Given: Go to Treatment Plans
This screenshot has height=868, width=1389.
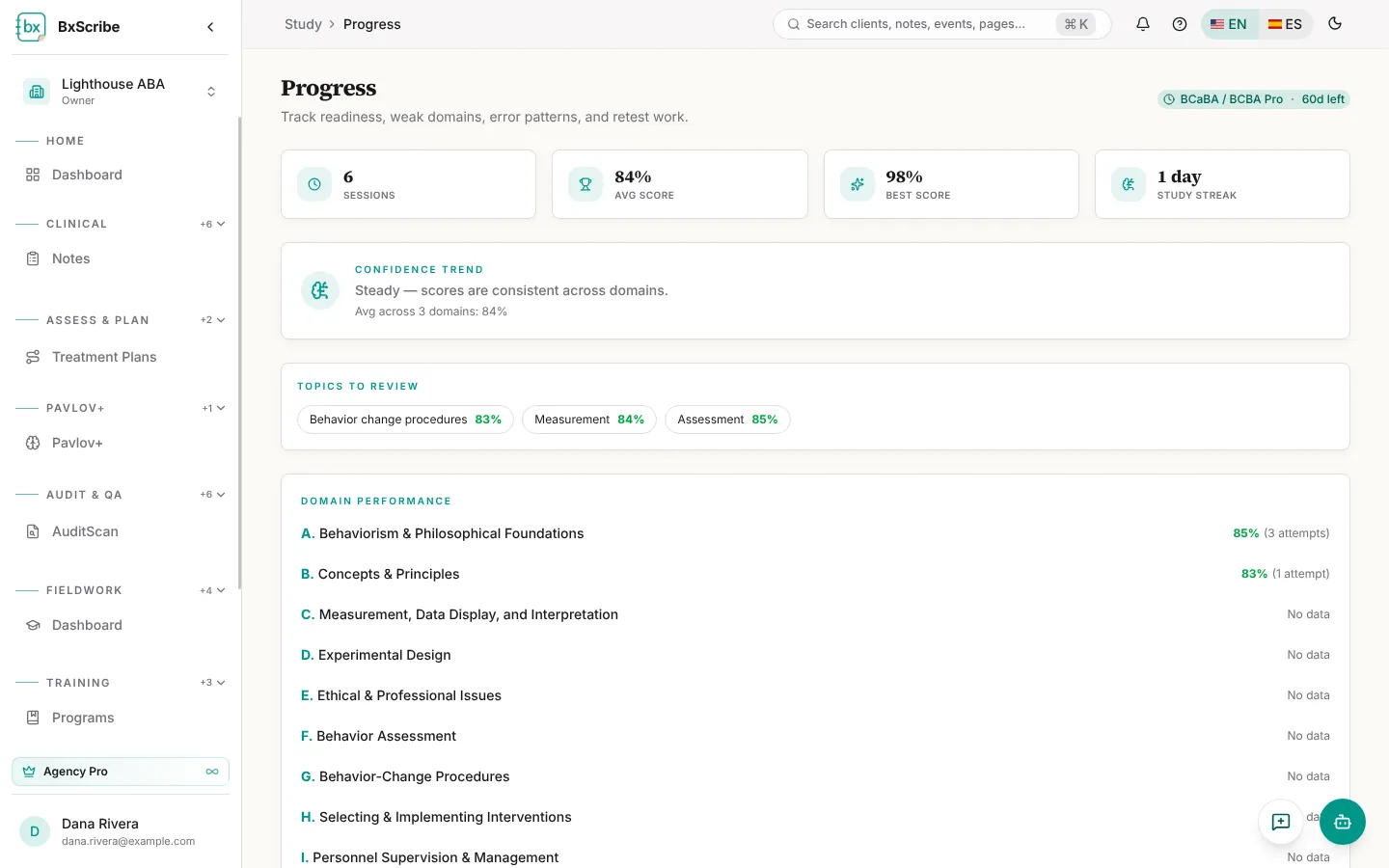Looking at the screenshot, I should [x=121, y=357].
